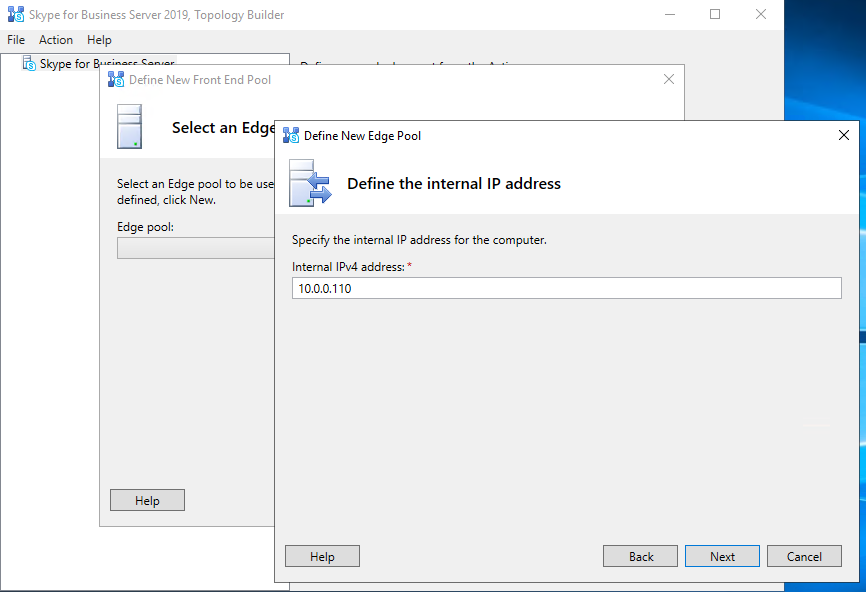Maximize the Topology Builder window
Screen dimensions: 866x592
click(x=715, y=14)
